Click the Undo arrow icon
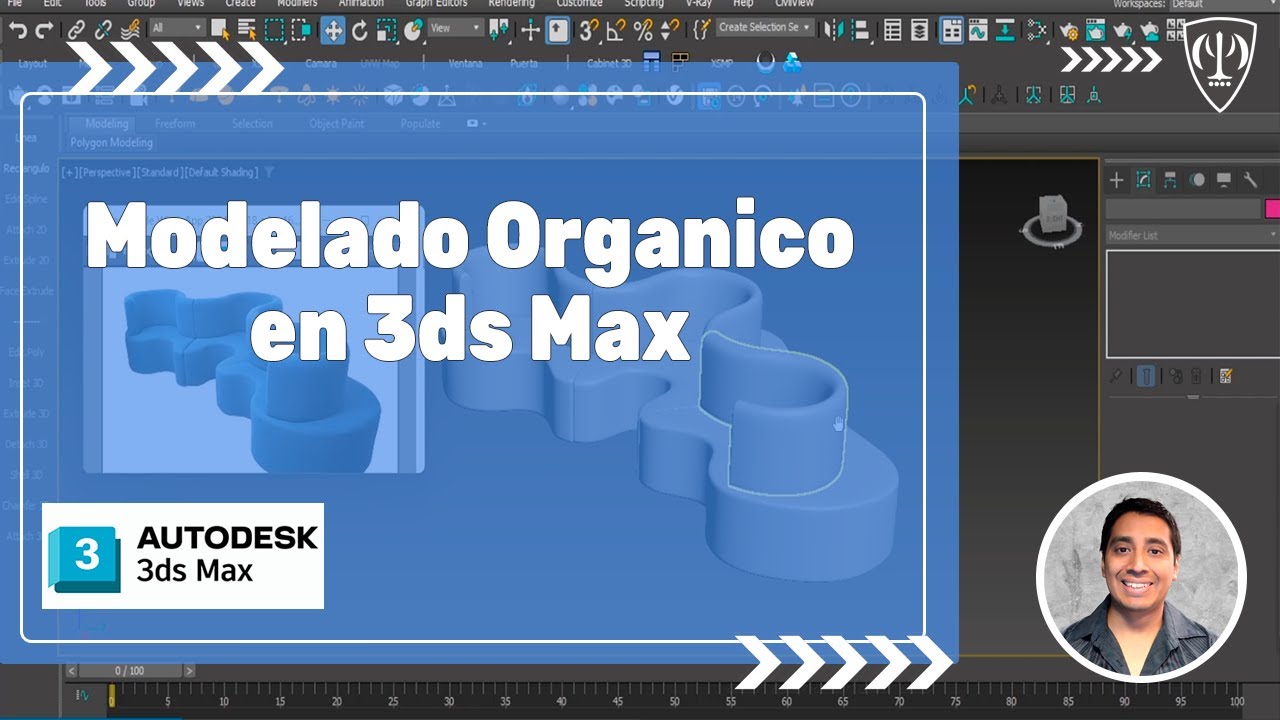Image resolution: width=1280 pixels, height=720 pixels. pyautogui.click(x=17, y=30)
